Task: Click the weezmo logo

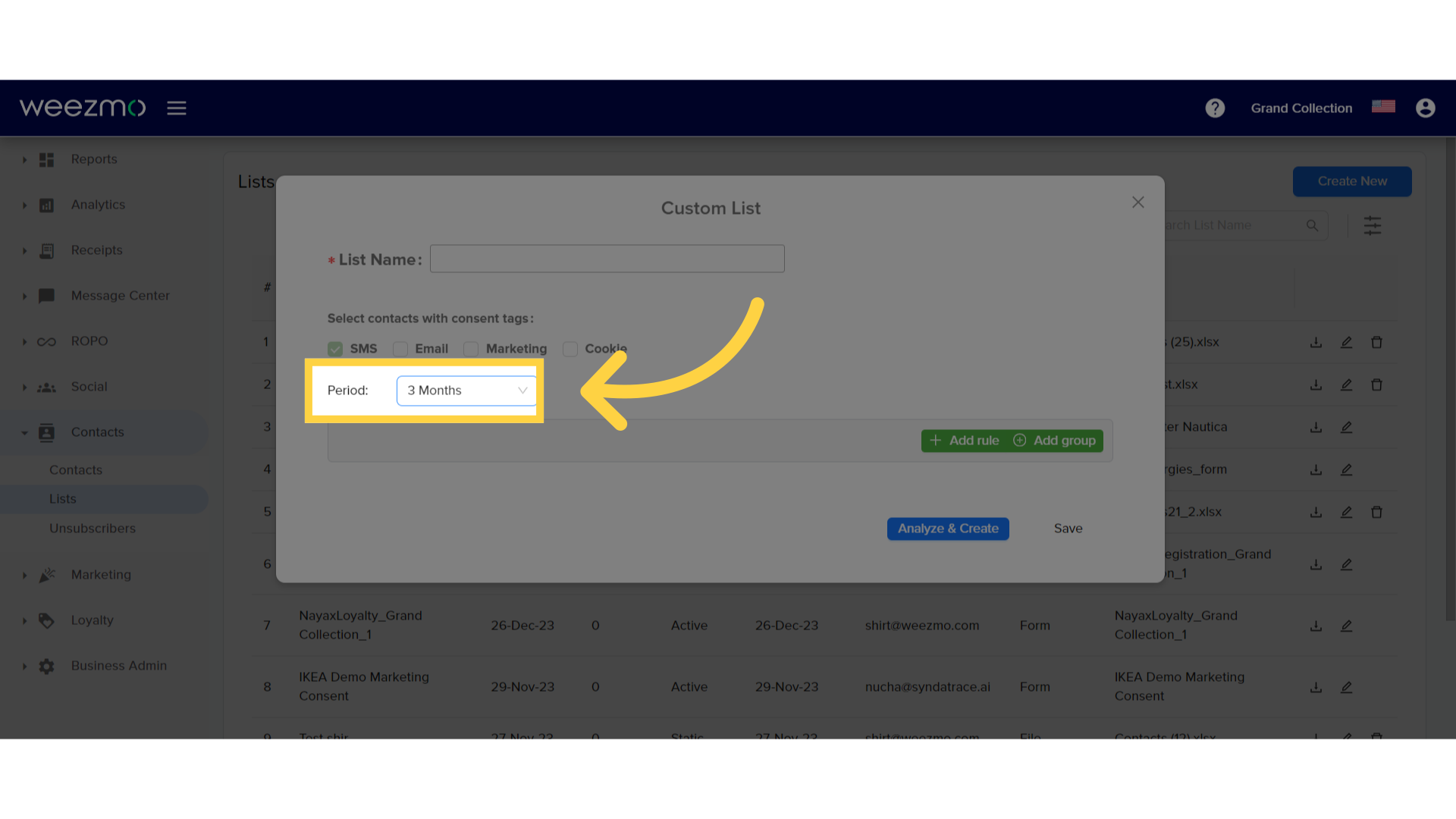Action: (83, 108)
